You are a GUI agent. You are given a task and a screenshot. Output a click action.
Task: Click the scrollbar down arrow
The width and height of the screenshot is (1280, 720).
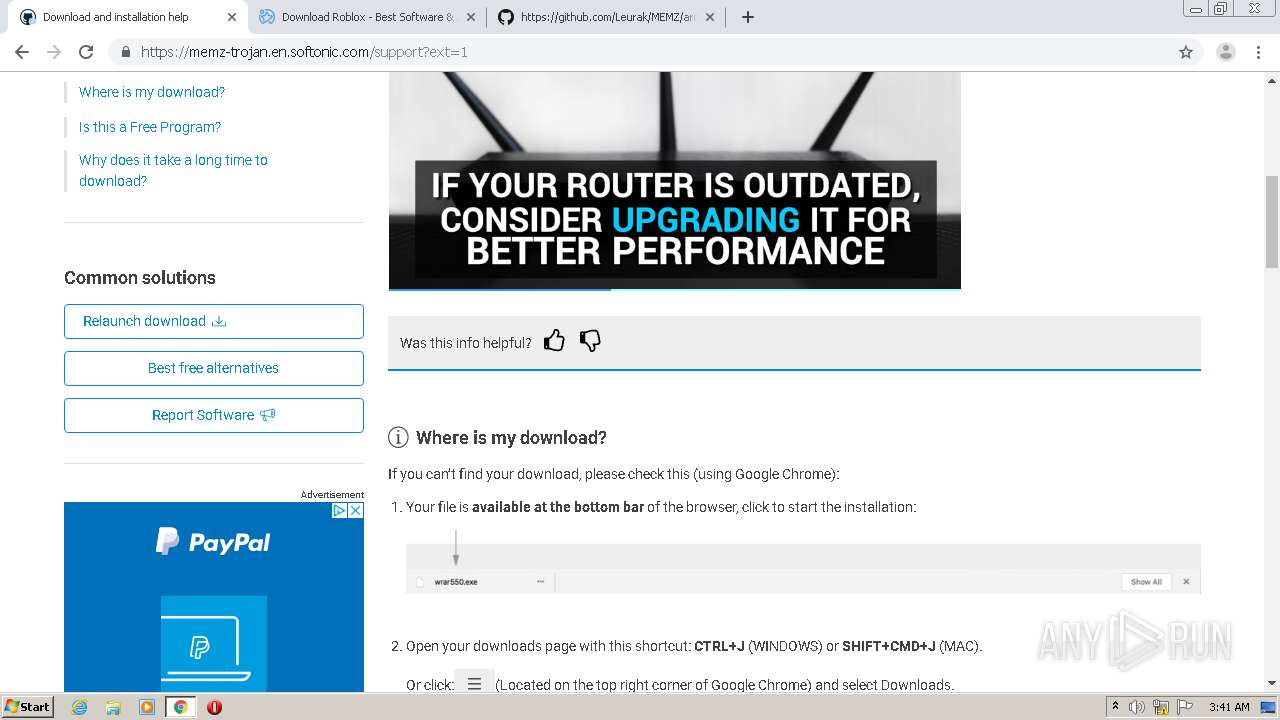click(1272, 684)
